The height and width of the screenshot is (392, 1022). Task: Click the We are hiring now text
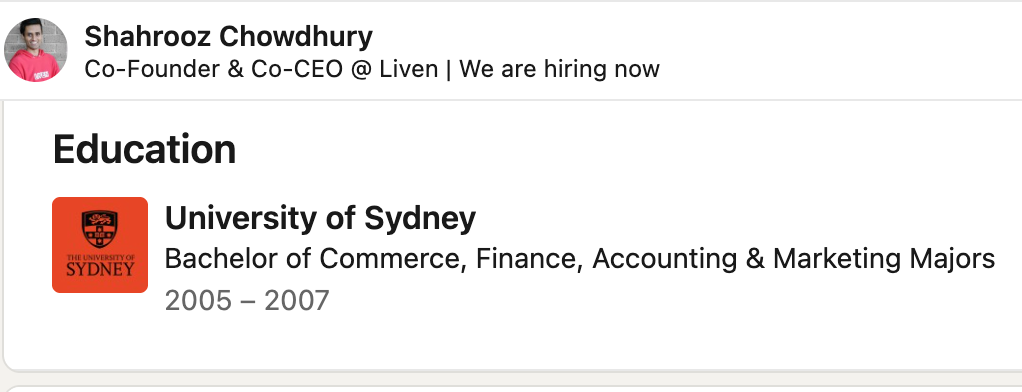coord(559,69)
